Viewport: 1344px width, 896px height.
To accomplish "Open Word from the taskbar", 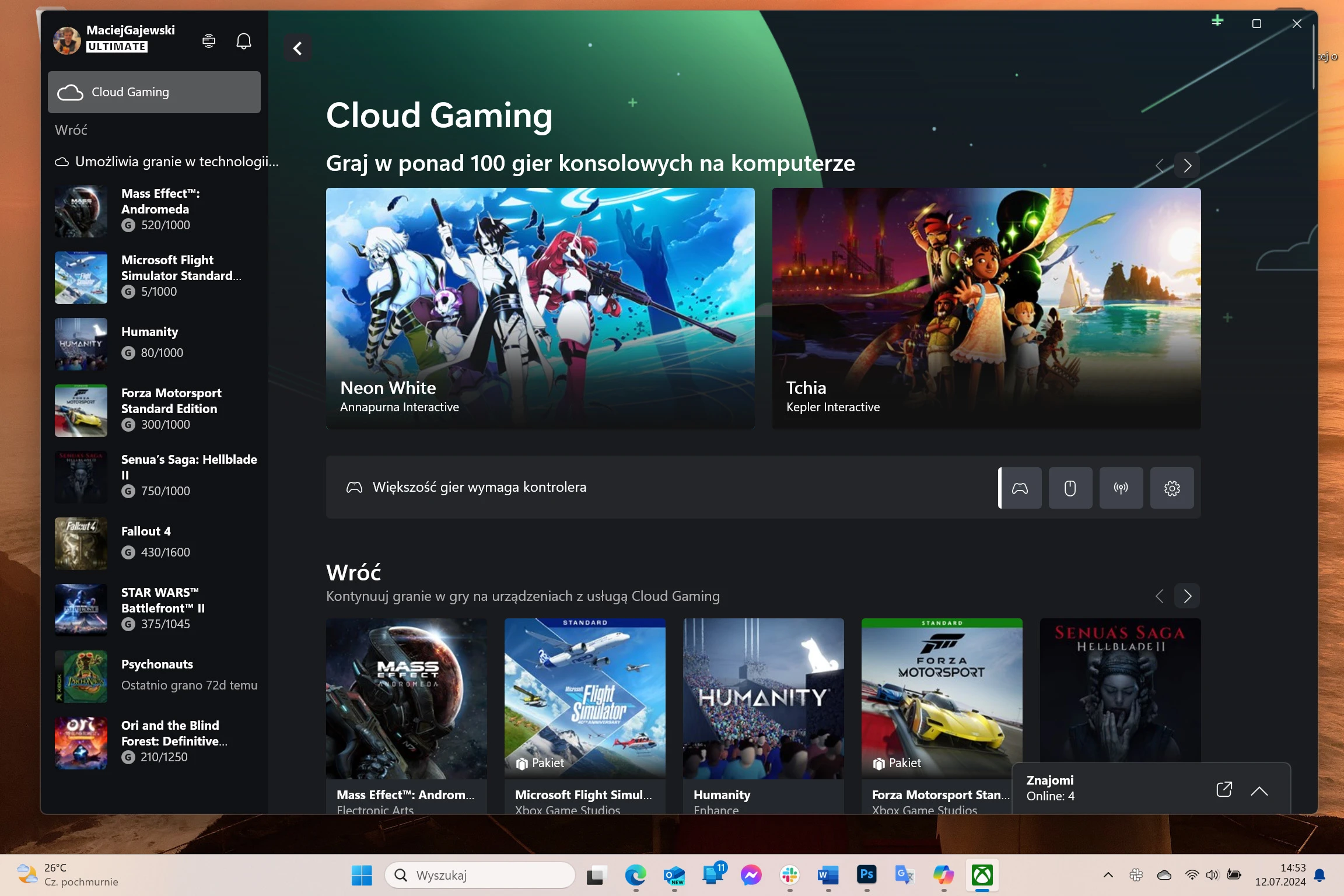I will [x=828, y=875].
